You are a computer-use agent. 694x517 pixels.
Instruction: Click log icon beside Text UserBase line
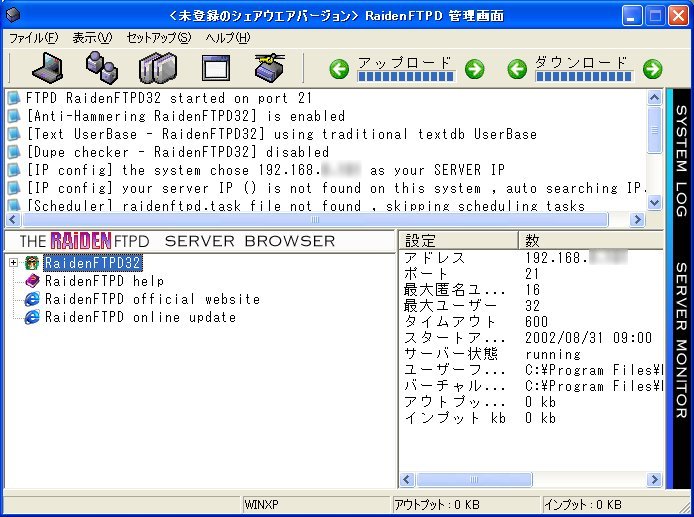(x=14, y=134)
